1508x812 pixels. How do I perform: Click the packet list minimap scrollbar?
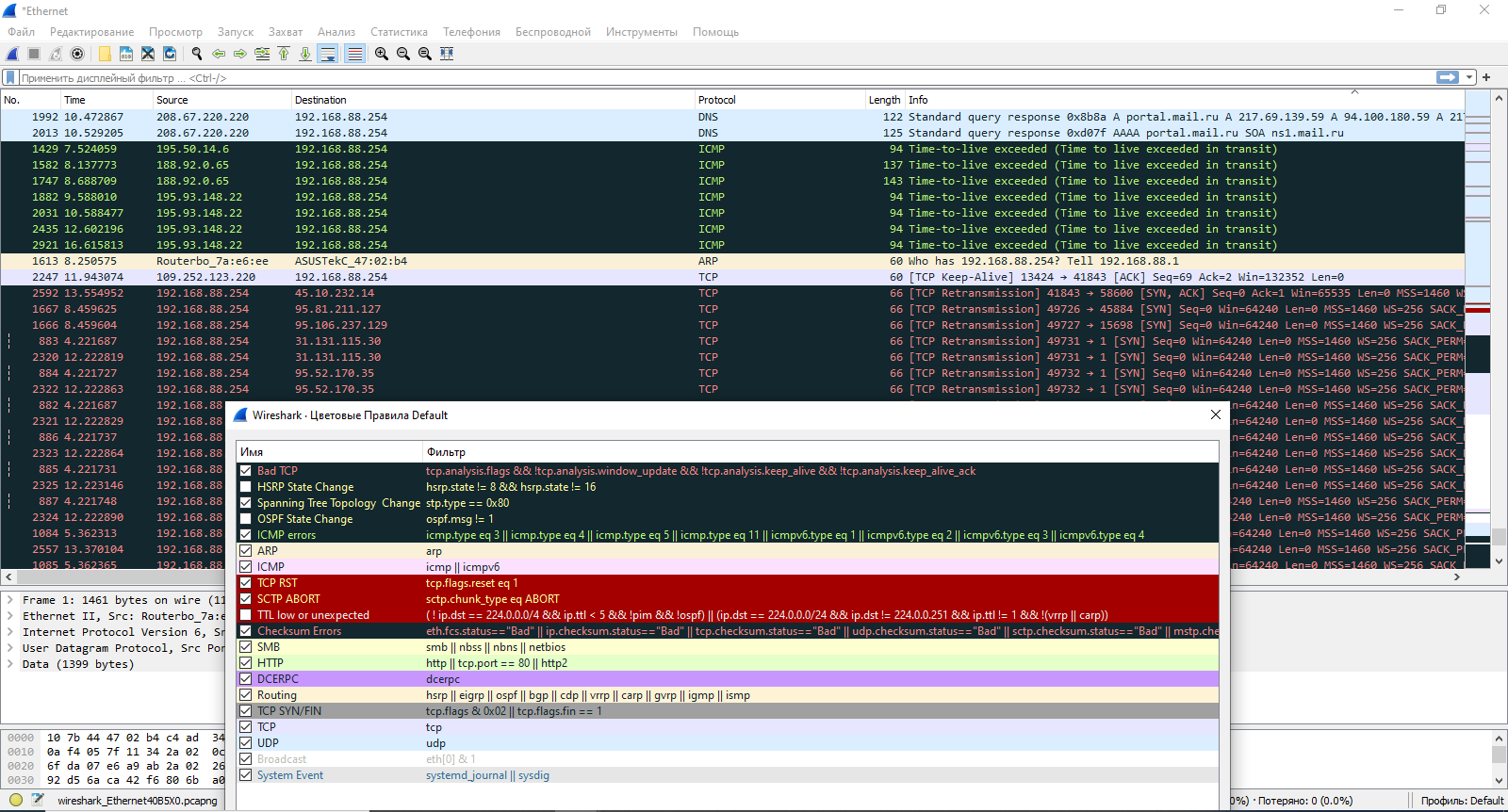[1477, 330]
